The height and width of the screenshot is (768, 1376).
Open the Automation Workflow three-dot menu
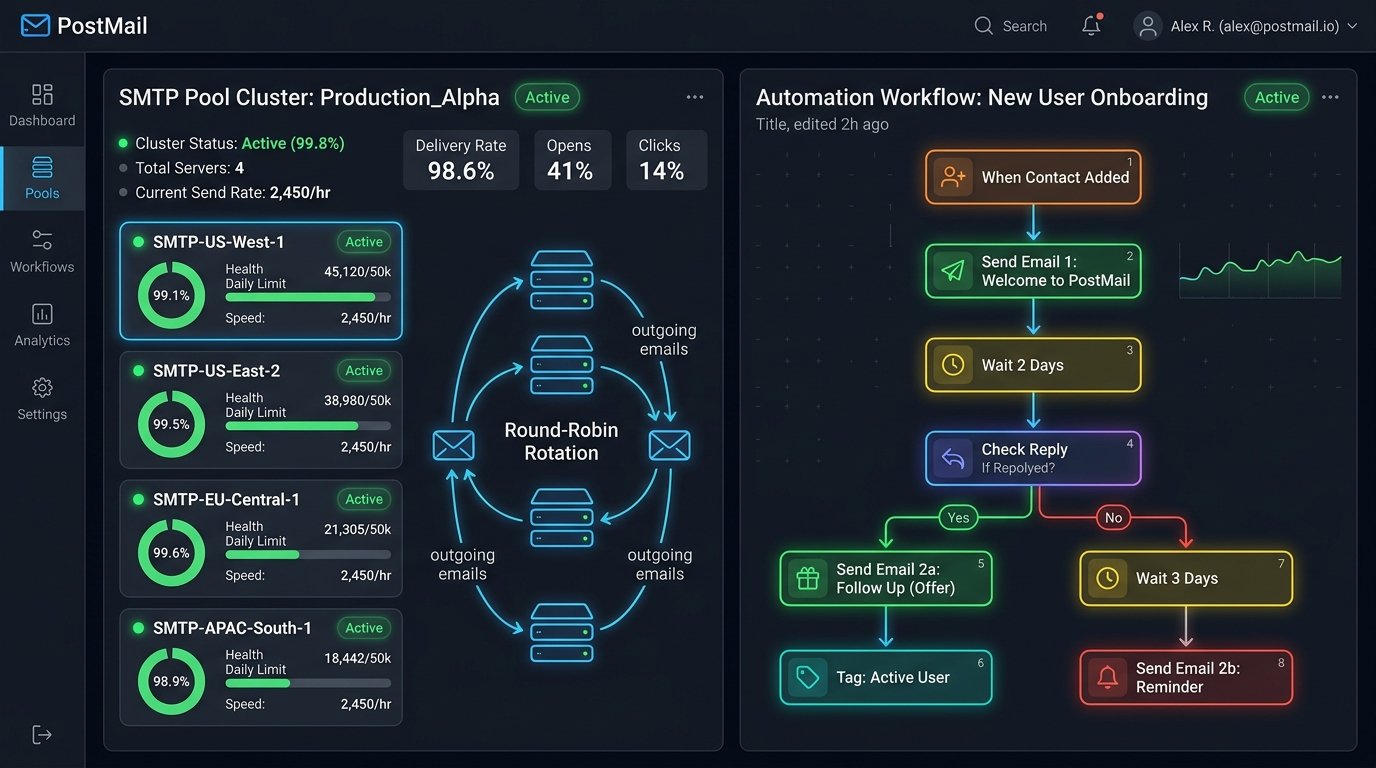coord(1330,97)
